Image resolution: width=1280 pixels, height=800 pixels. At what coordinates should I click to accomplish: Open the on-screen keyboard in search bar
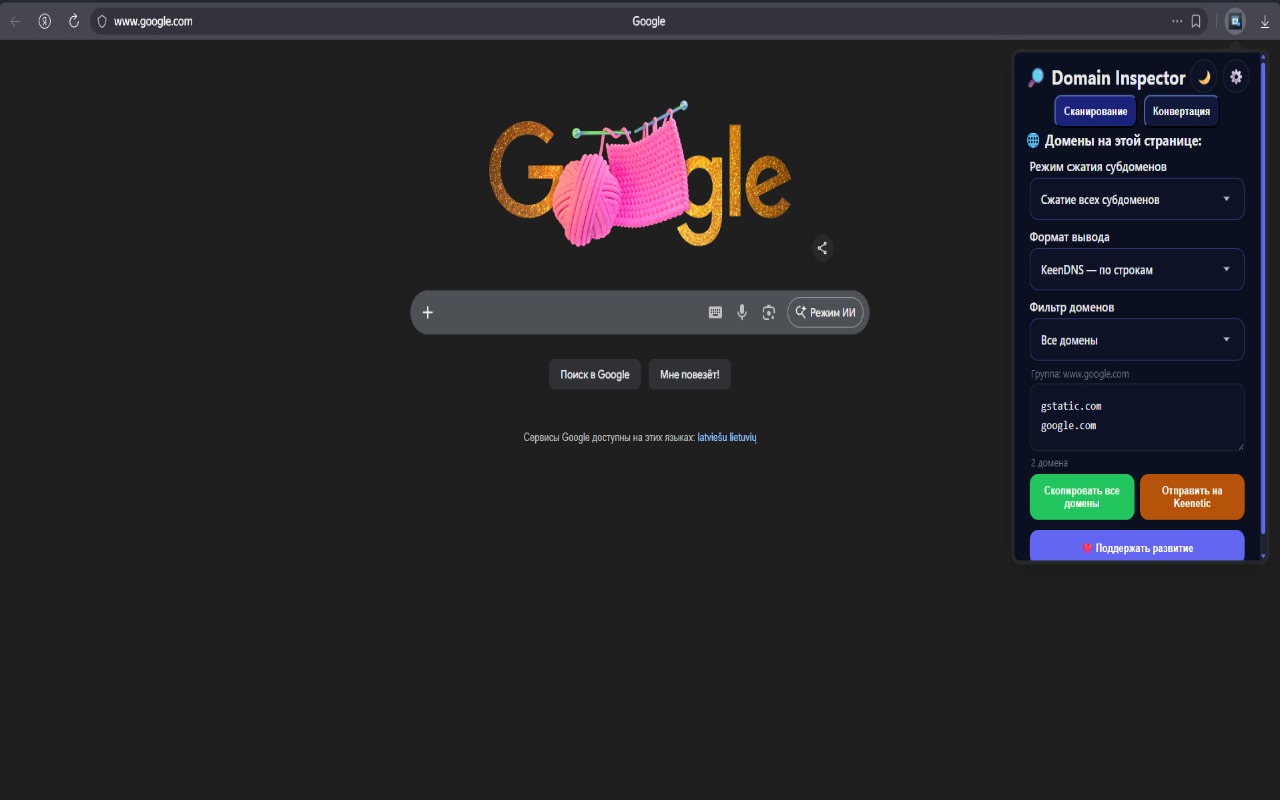click(715, 312)
